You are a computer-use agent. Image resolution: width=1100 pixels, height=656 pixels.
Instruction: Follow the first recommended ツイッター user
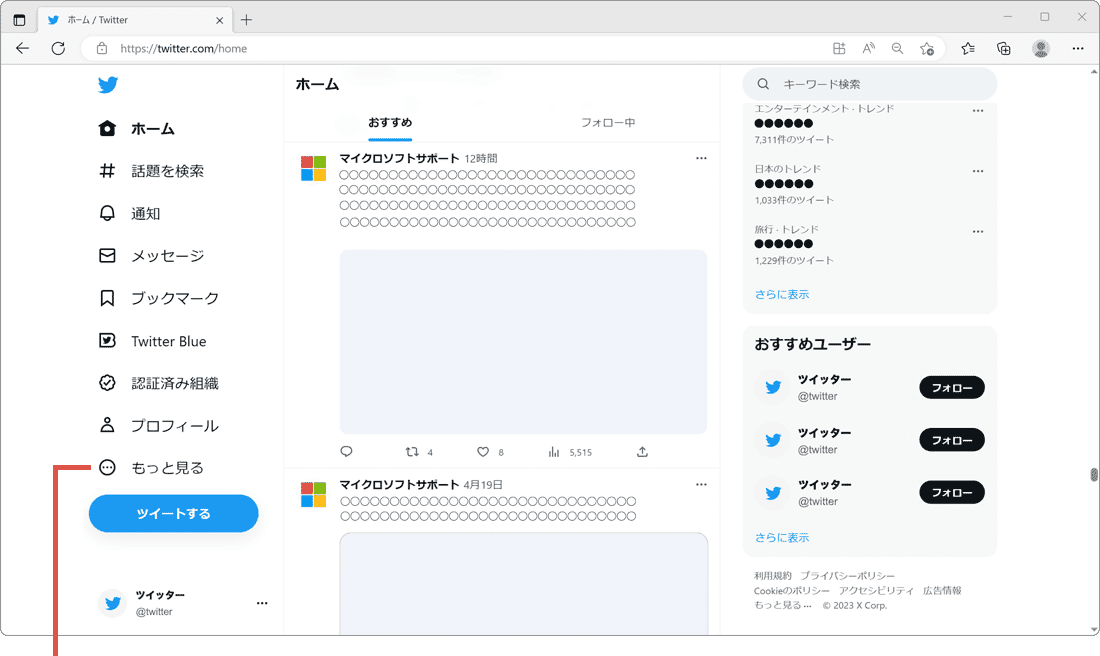[951, 387]
